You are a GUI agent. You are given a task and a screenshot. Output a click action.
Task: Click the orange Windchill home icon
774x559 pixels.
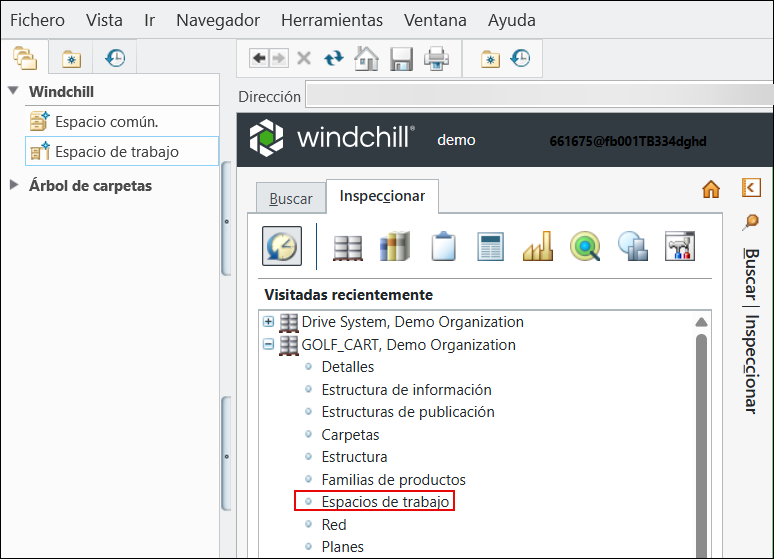pos(711,189)
